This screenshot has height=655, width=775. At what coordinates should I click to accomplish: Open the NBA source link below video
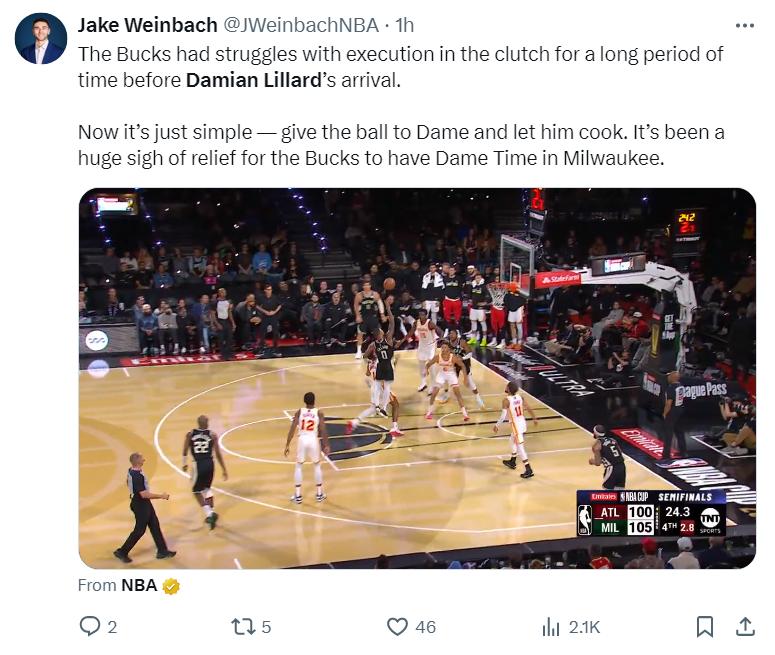pyautogui.click(x=139, y=585)
